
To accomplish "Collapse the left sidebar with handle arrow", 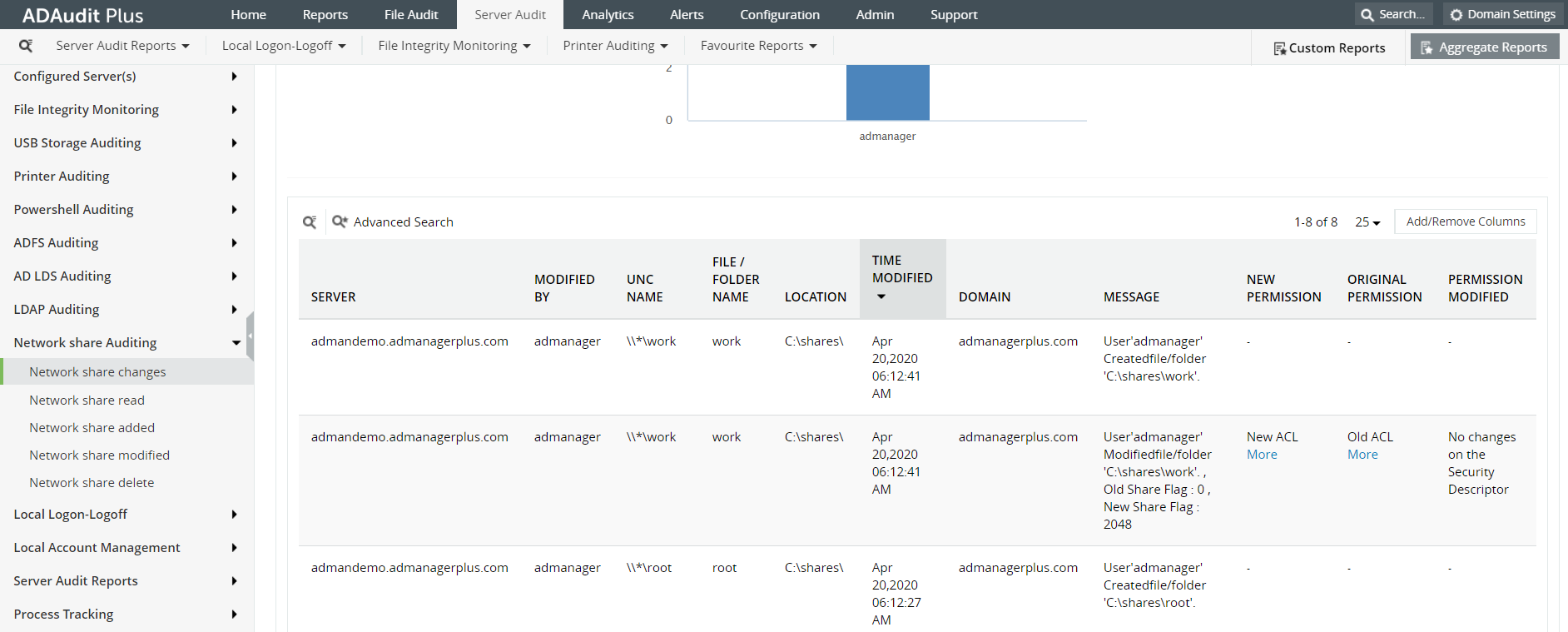I will [x=250, y=336].
